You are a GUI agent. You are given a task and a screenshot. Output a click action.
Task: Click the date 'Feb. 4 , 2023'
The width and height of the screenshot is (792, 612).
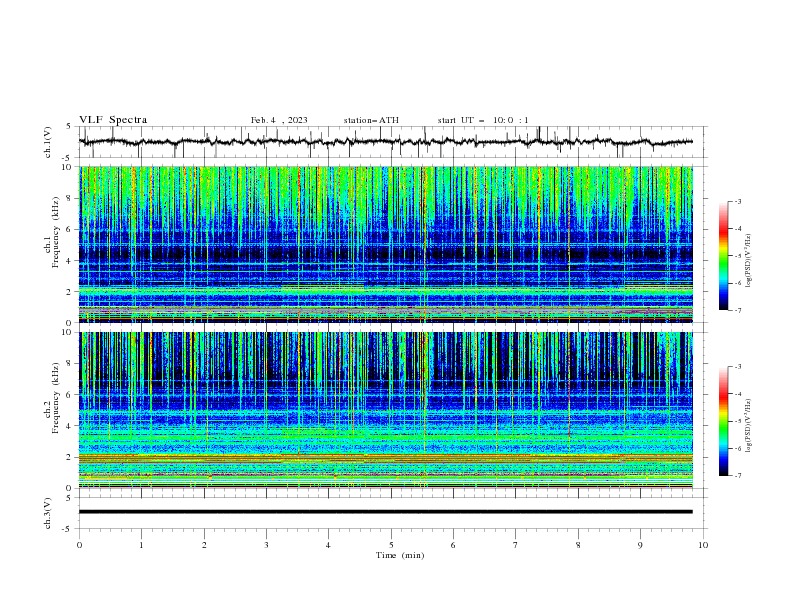[x=279, y=120]
